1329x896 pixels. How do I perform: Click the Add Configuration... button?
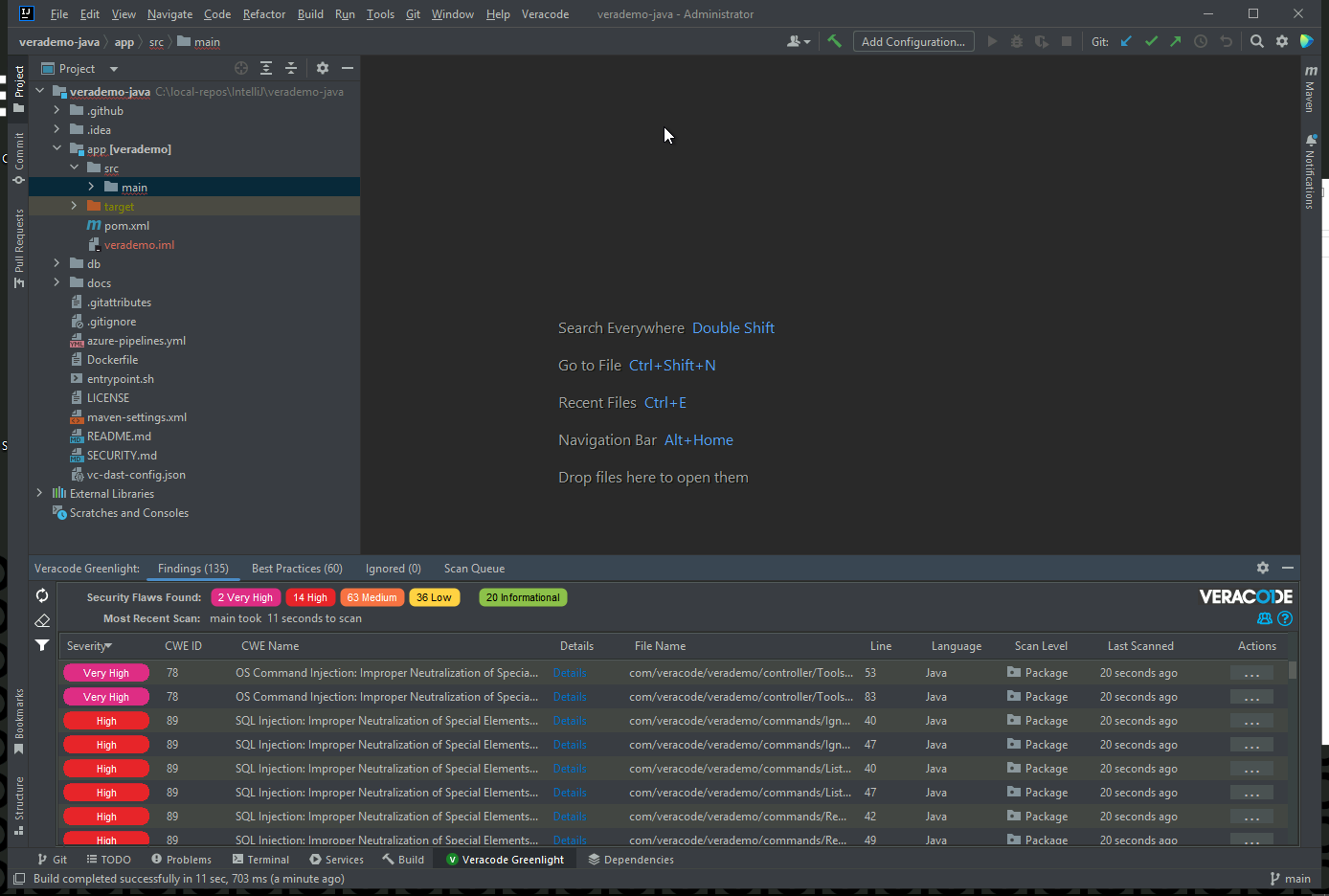pyautogui.click(x=913, y=41)
